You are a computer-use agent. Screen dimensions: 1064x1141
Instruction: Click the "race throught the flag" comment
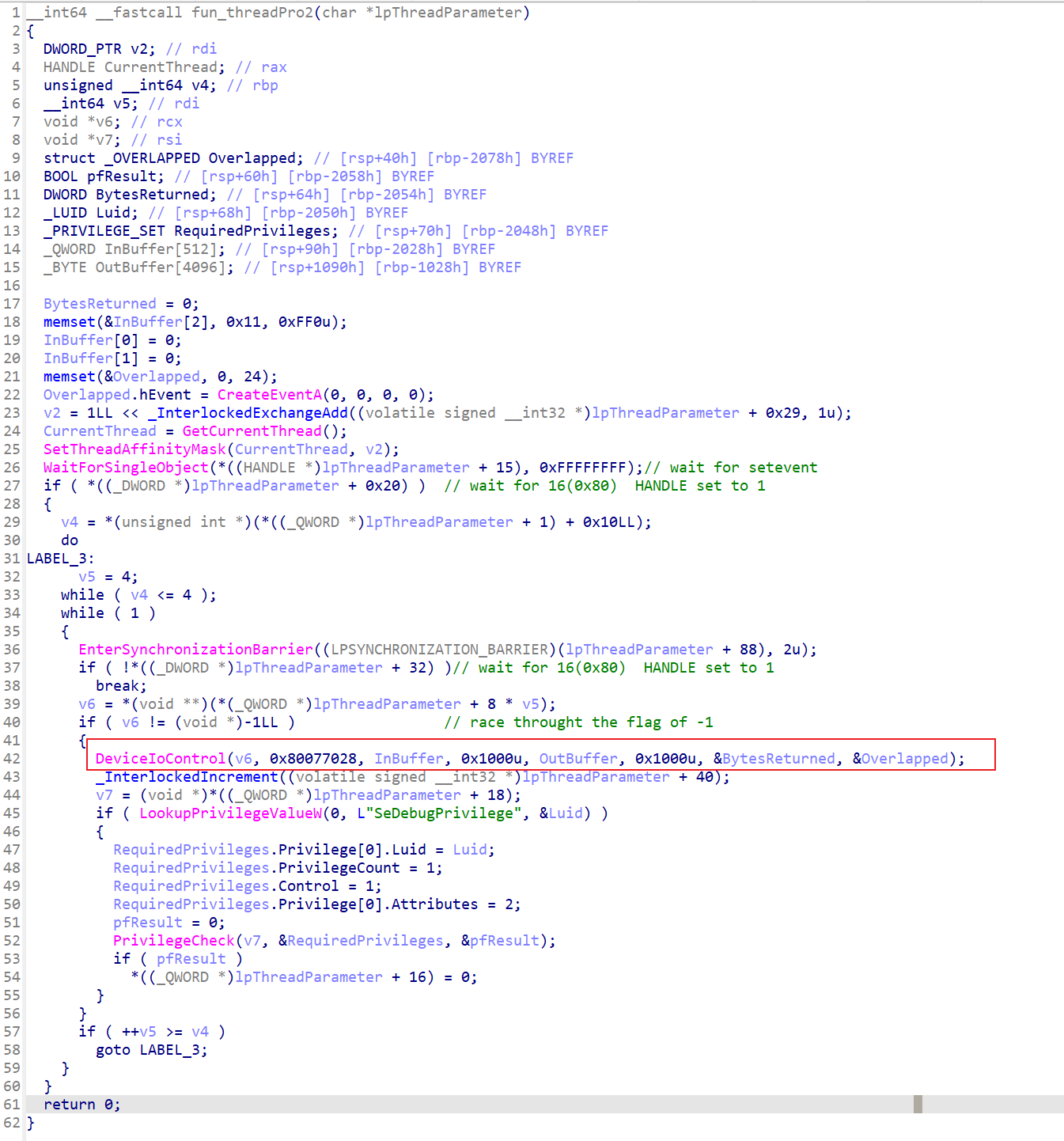tap(578, 722)
